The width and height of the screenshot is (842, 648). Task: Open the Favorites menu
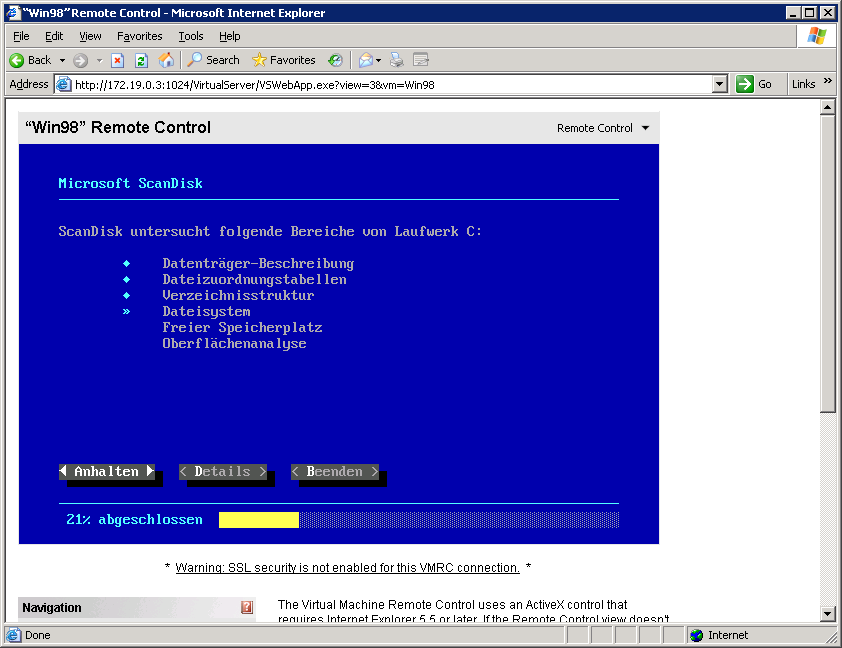click(x=140, y=36)
